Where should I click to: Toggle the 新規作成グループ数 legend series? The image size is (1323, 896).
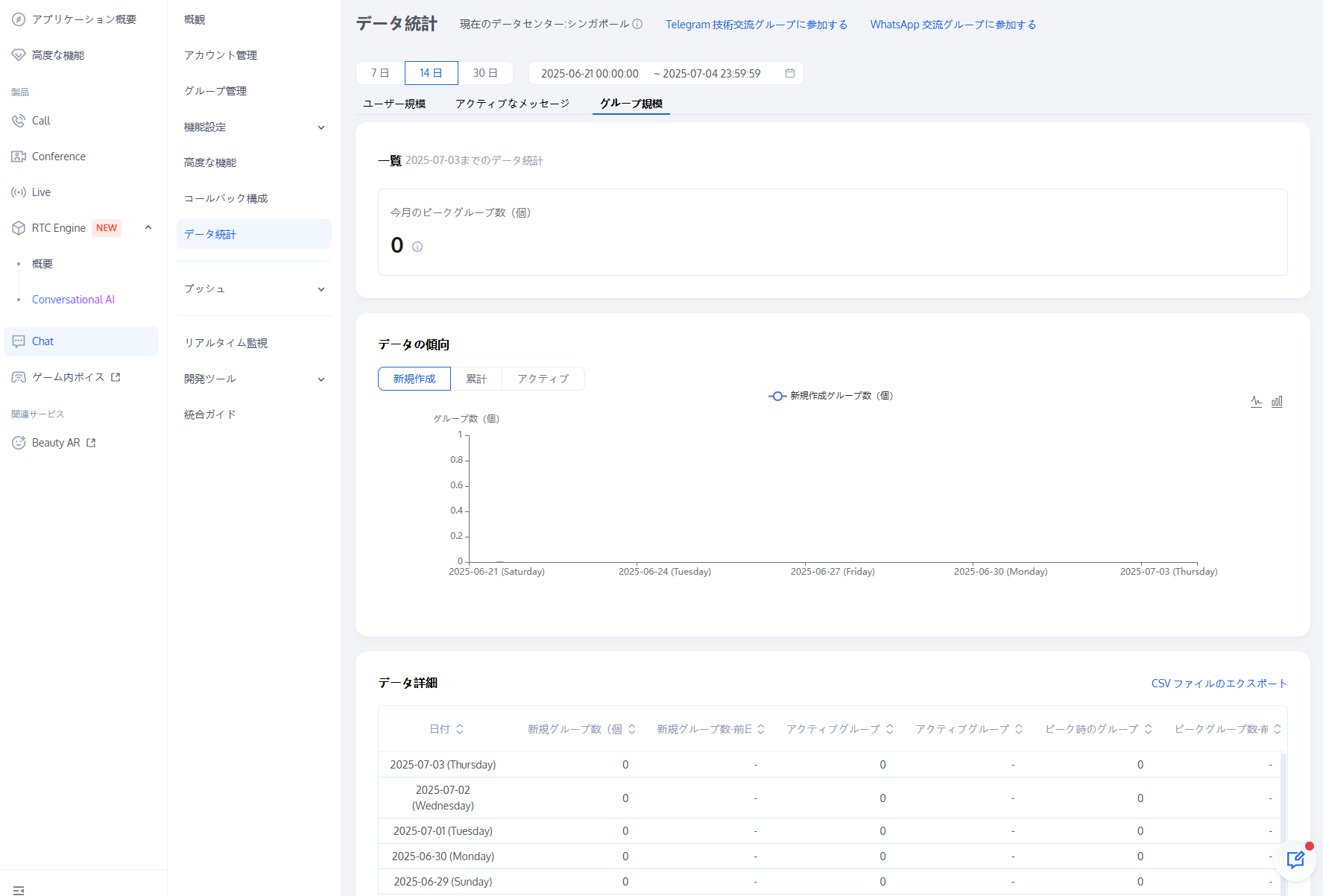[830, 396]
